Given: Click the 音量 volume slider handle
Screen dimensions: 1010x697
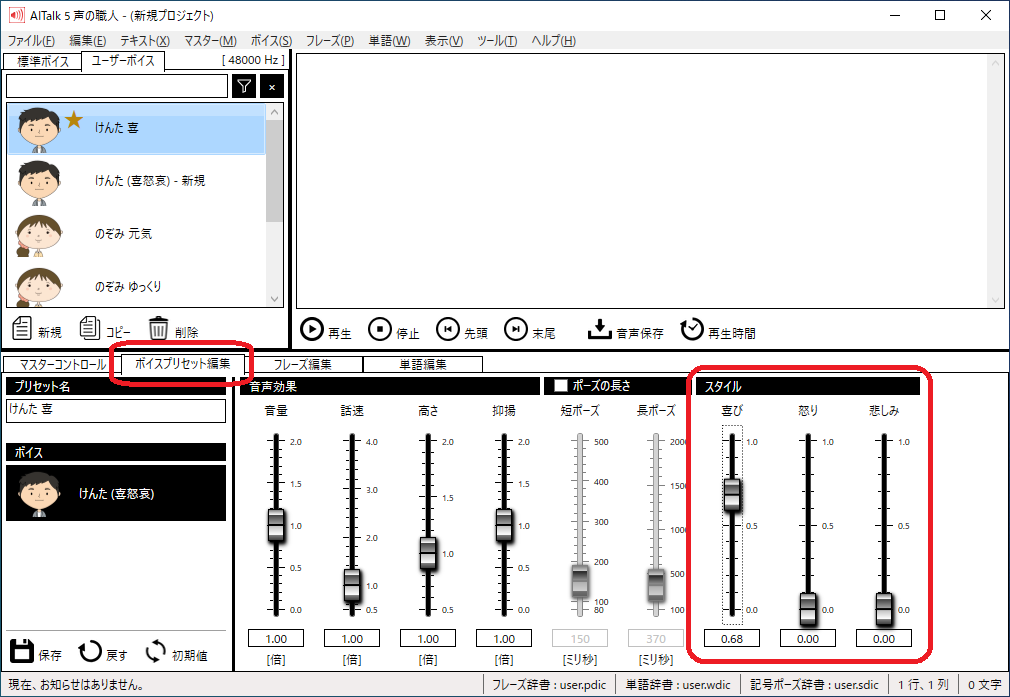Looking at the screenshot, I should (x=276, y=525).
